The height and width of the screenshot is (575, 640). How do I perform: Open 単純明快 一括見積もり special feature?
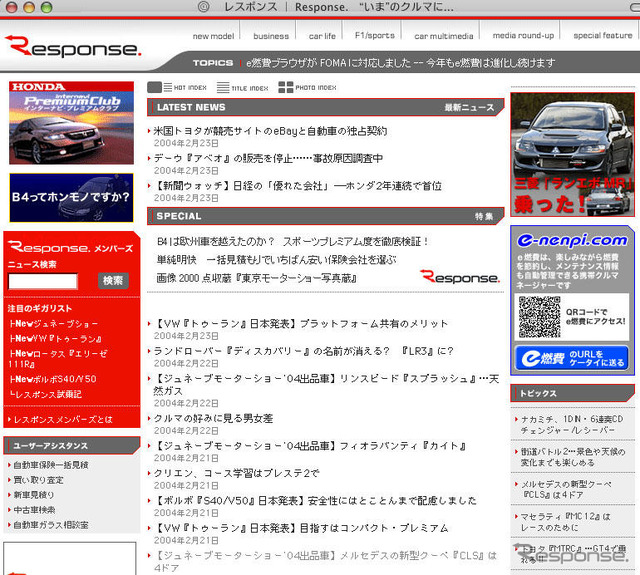276,260
